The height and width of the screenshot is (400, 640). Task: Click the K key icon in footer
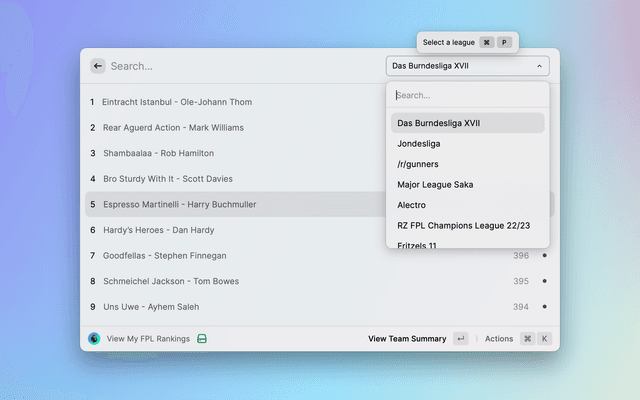point(545,339)
